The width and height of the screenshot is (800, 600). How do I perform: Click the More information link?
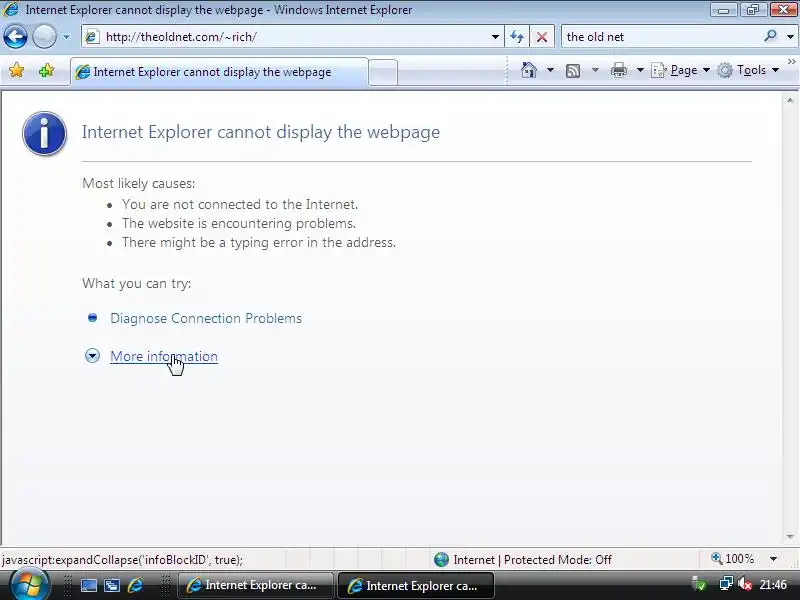click(164, 356)
